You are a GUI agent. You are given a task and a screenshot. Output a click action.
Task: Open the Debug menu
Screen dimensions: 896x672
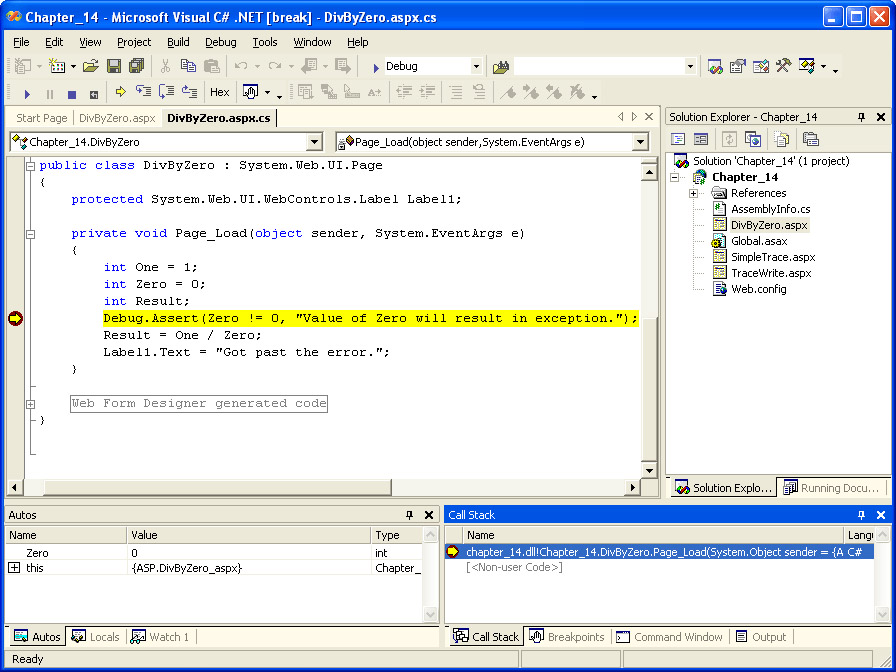click(x=221, y=42)
